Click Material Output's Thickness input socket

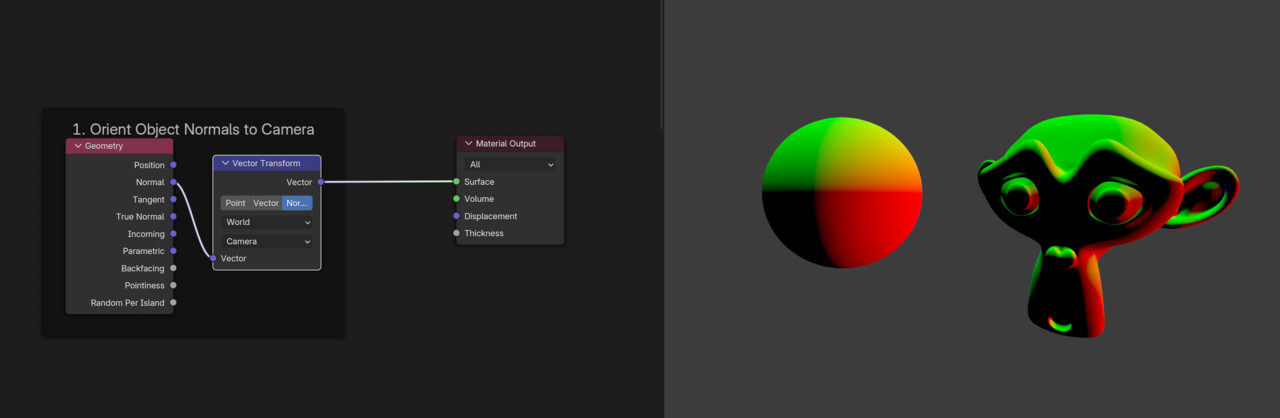456,233
